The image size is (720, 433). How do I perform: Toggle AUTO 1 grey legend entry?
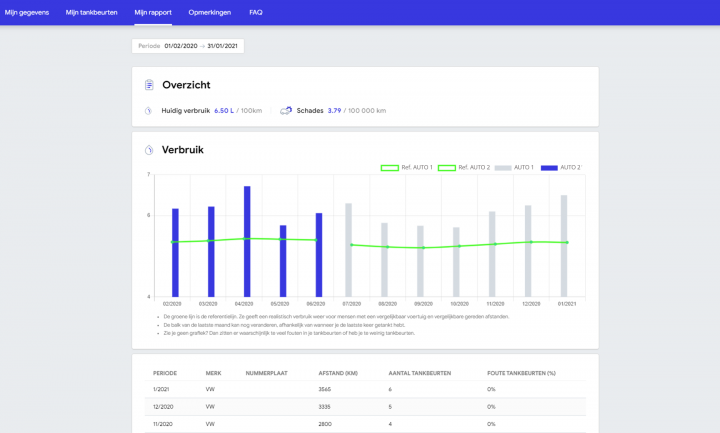pyautogui.click(x=514, y=168)
